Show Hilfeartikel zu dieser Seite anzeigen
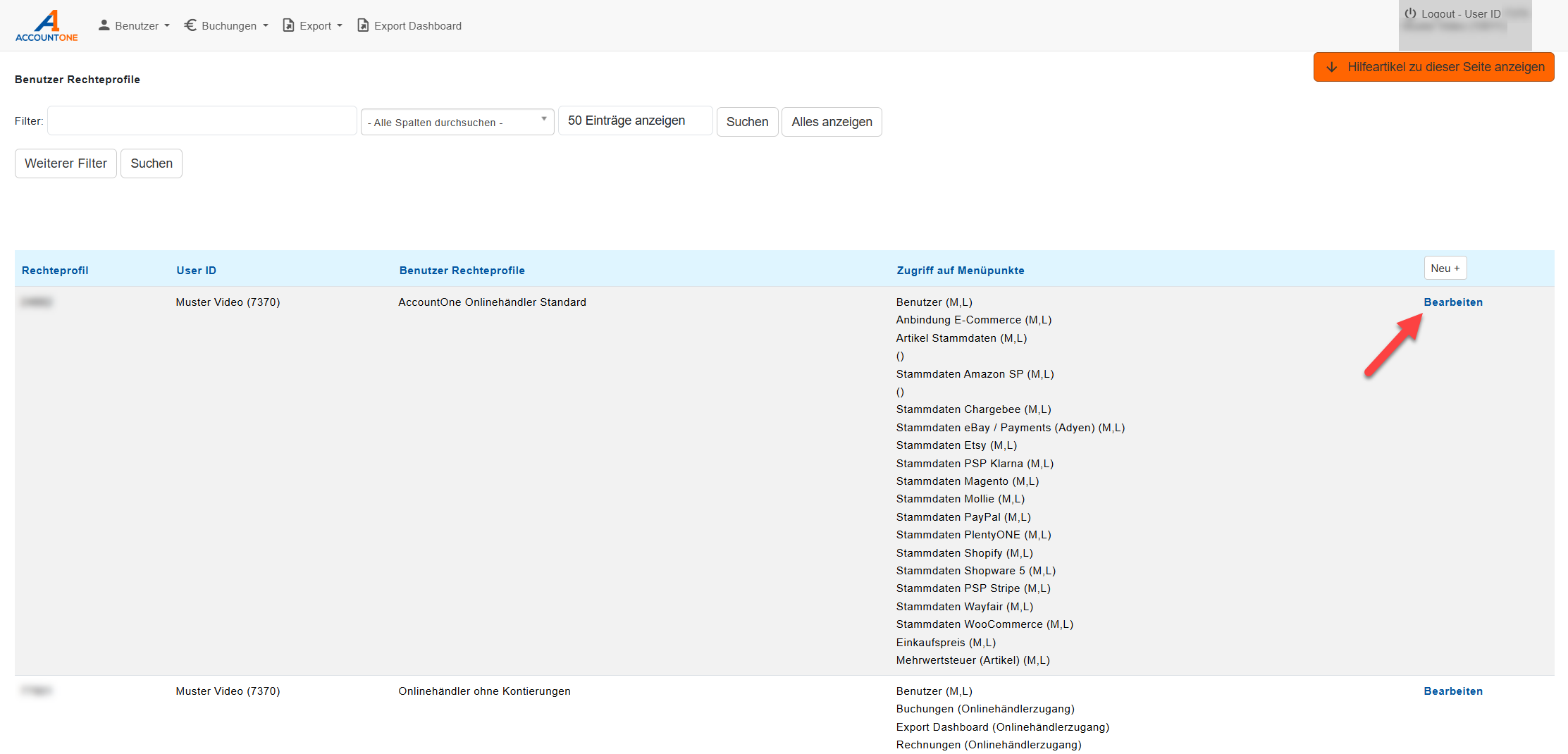1568x754 pixels. [x=1433, y=67]
